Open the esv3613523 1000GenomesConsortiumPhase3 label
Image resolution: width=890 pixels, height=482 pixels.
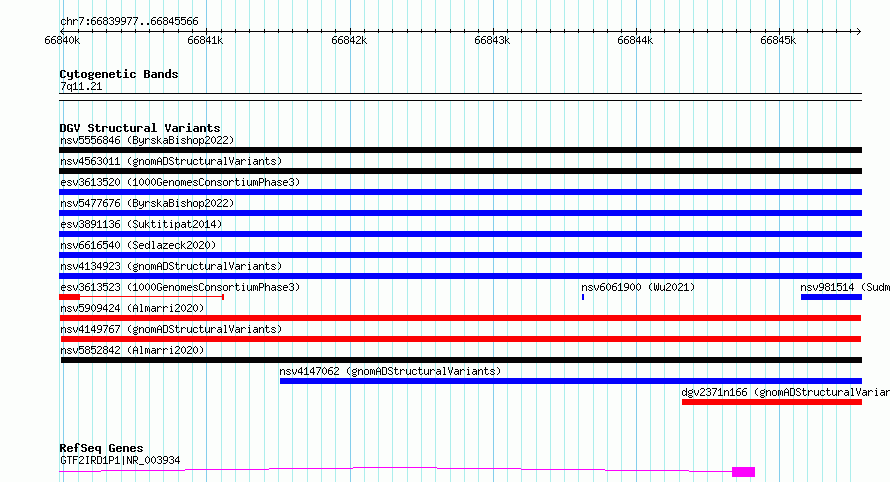tap(180, 287)
